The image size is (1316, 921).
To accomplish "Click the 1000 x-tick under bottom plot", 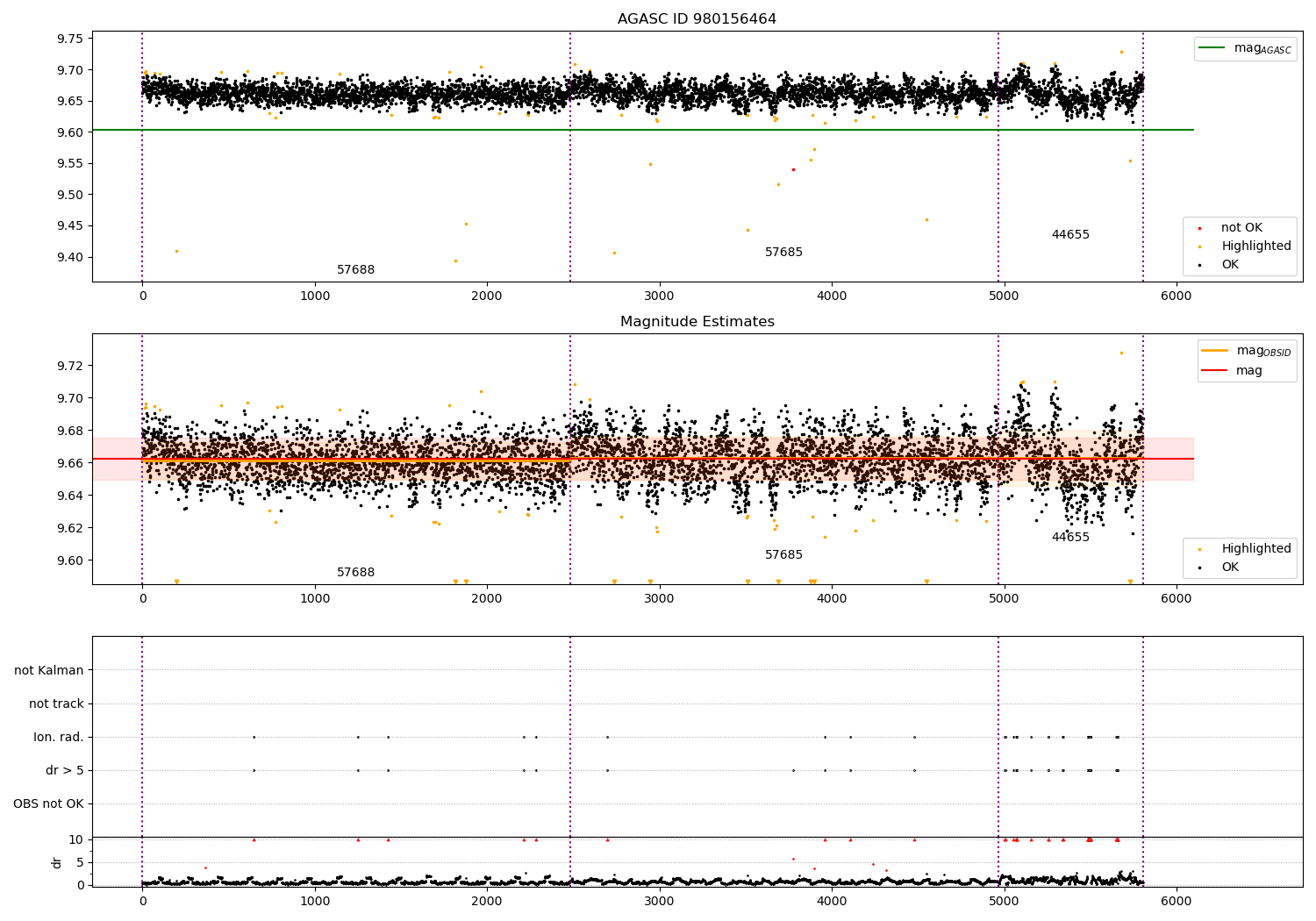I will coord(314,901).
